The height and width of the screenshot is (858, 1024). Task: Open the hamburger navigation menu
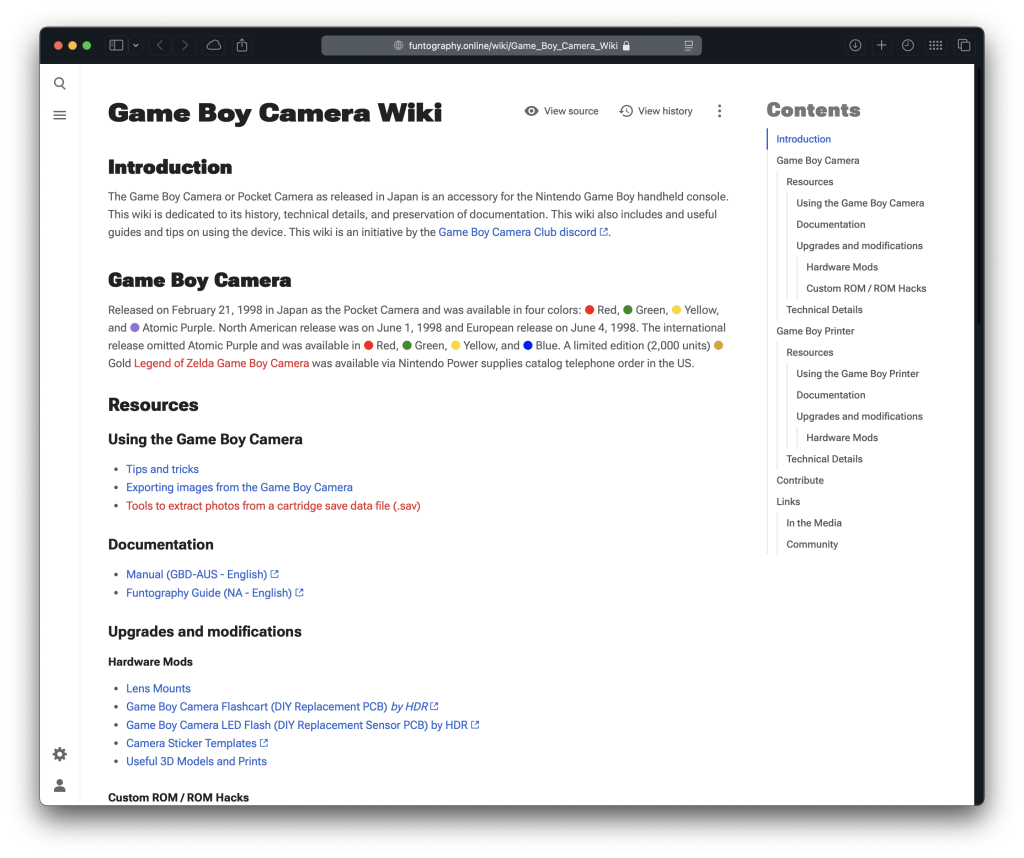coord(60,116)
